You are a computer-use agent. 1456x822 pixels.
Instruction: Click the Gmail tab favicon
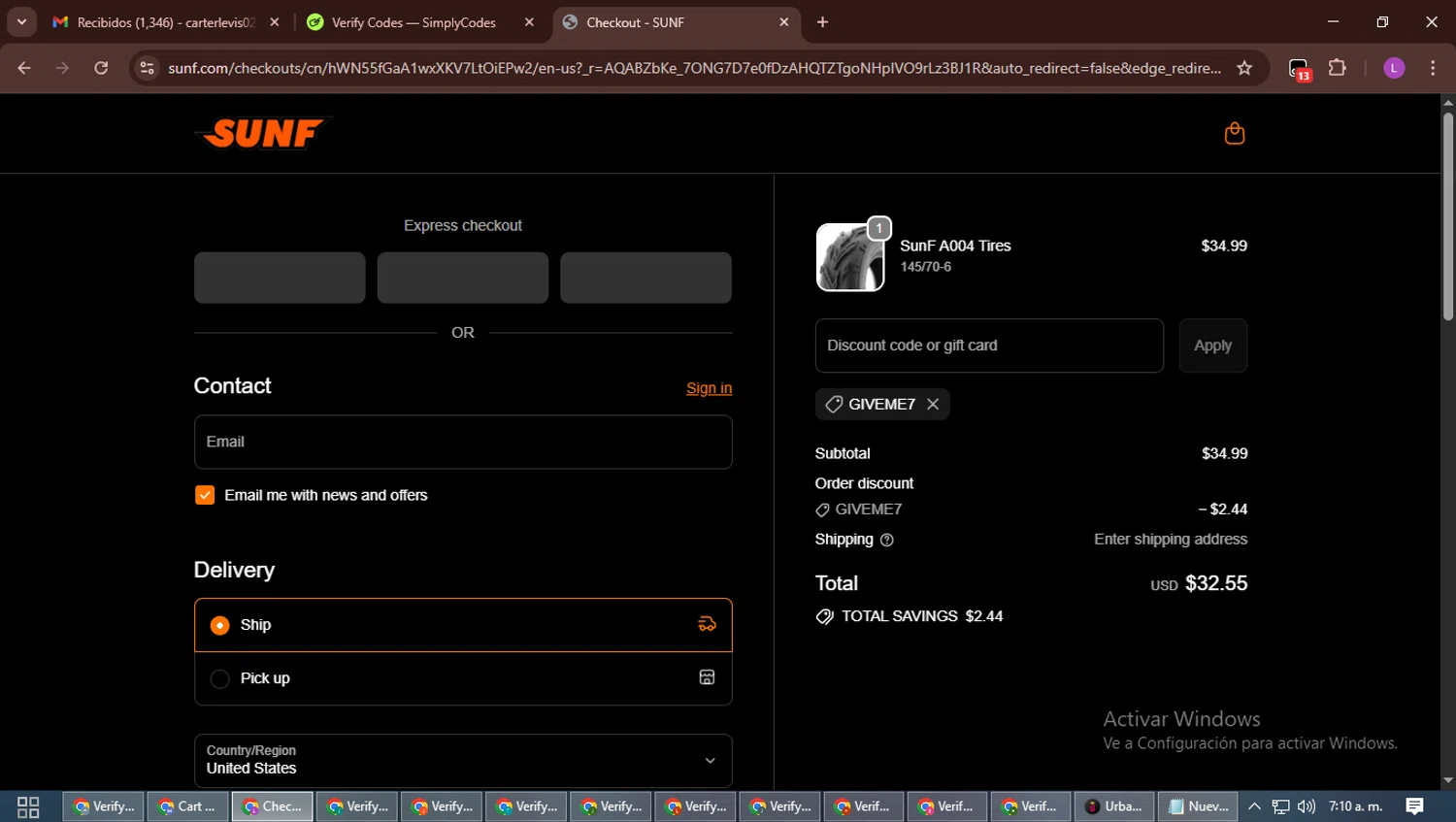click(x=60, y=22)
